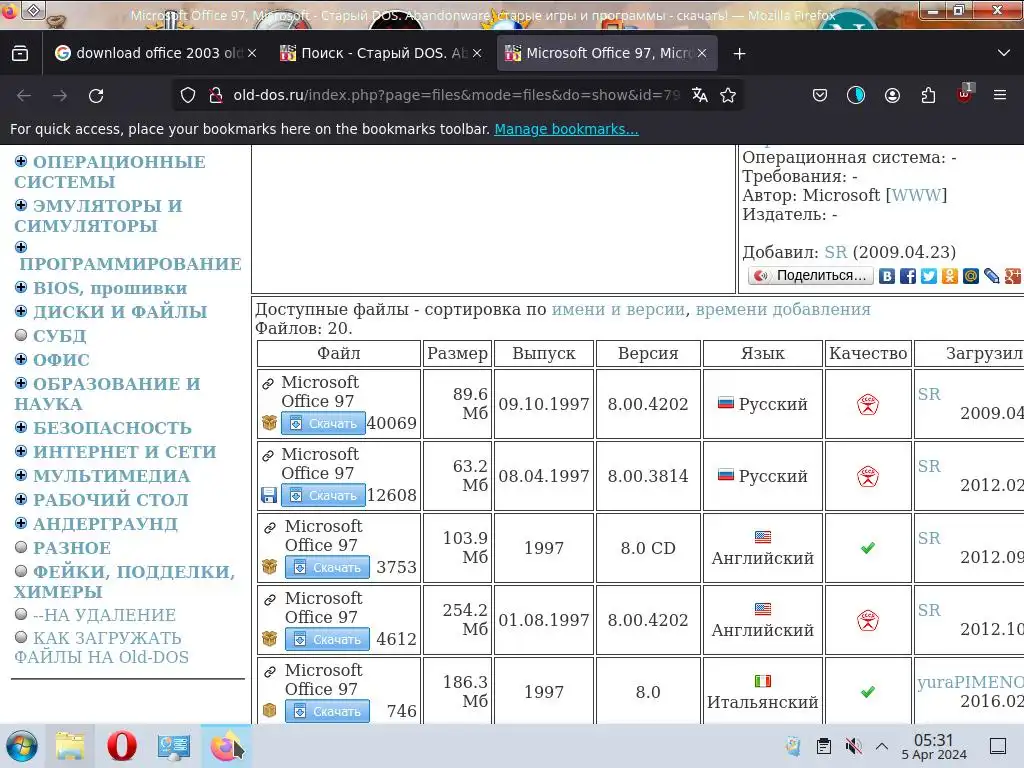The image size is (1024, 768).
Task: Expand ЭМУЛЯТОРЫ И СИМУЛЯТОРЫ category
Action: [21, 205]
